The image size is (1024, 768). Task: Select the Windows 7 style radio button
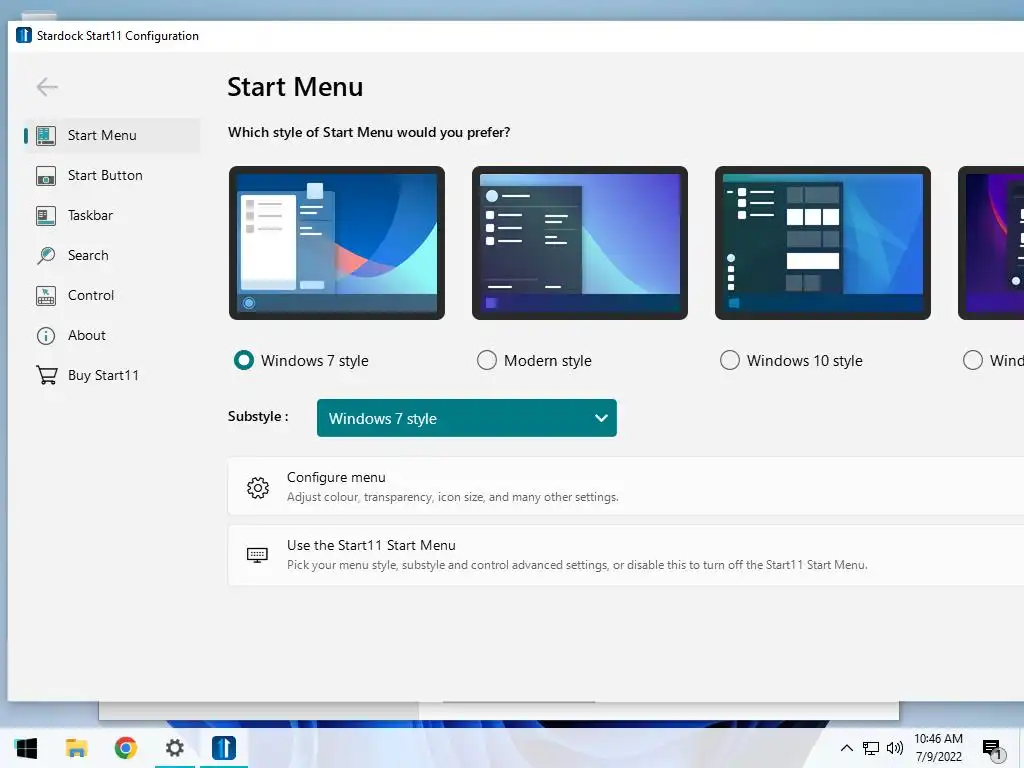(244, 360)
